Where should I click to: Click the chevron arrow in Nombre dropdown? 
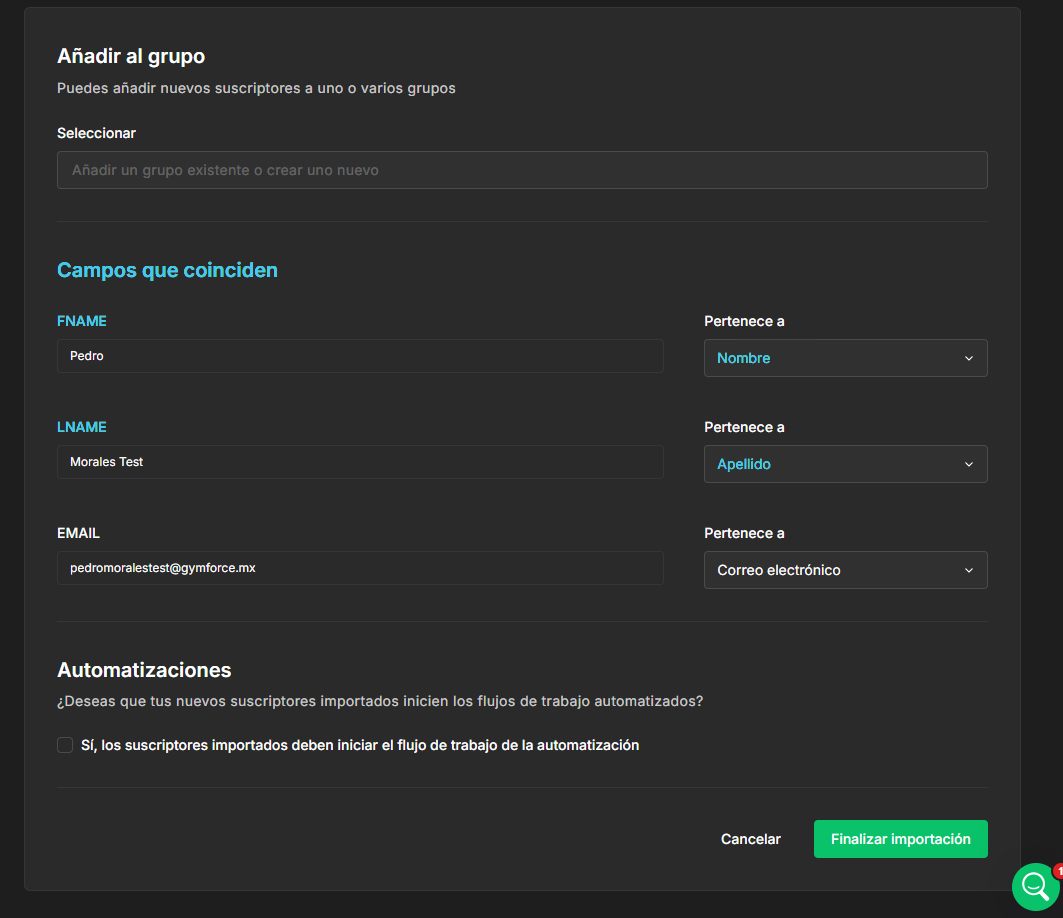point(968,358)
